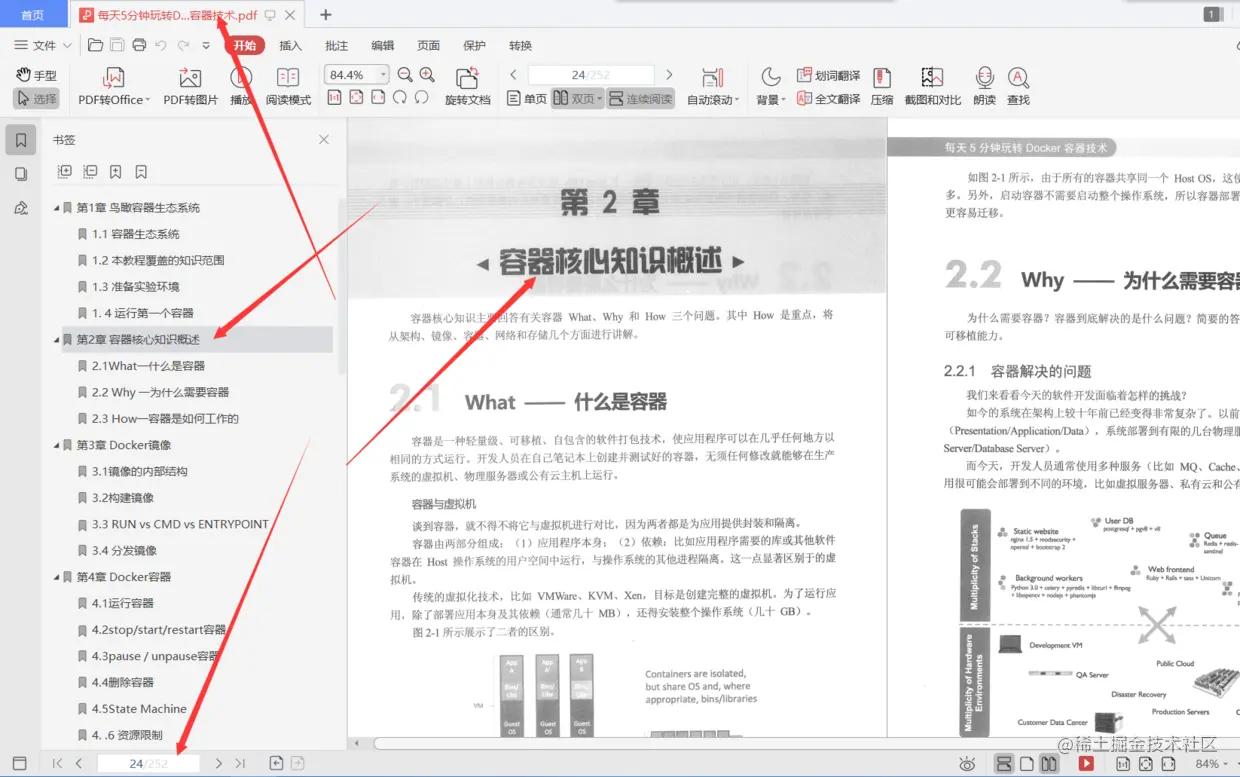
Task: Open the page thumbnails sidebar icon
Action: [x=21, y=174]
